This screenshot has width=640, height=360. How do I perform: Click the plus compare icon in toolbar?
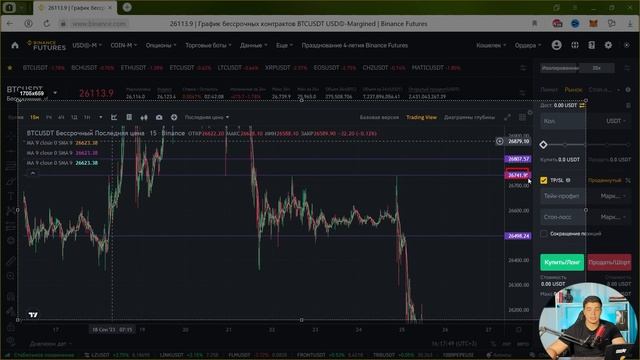(174, 117)
